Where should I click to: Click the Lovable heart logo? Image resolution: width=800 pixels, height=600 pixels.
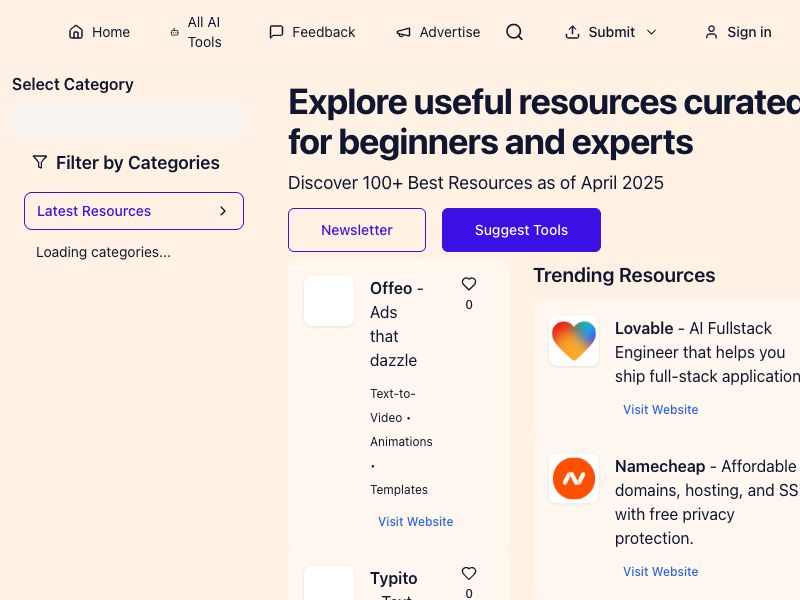tap(574, 341)
